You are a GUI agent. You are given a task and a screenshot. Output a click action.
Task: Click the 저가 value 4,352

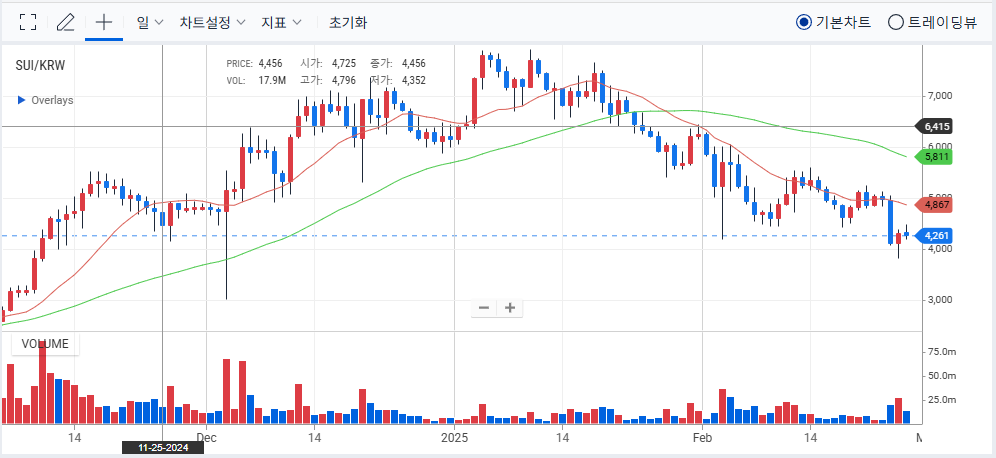click(x=414, y=81)
